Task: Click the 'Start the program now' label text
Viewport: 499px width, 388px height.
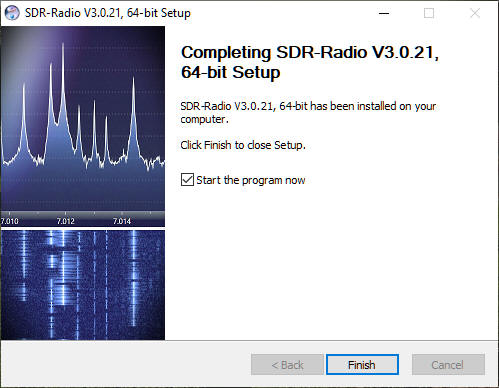Action: tap(251, 180)
